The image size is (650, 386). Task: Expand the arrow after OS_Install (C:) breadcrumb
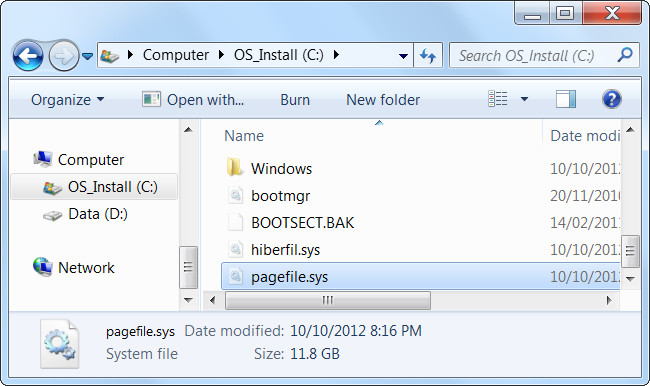336,55
